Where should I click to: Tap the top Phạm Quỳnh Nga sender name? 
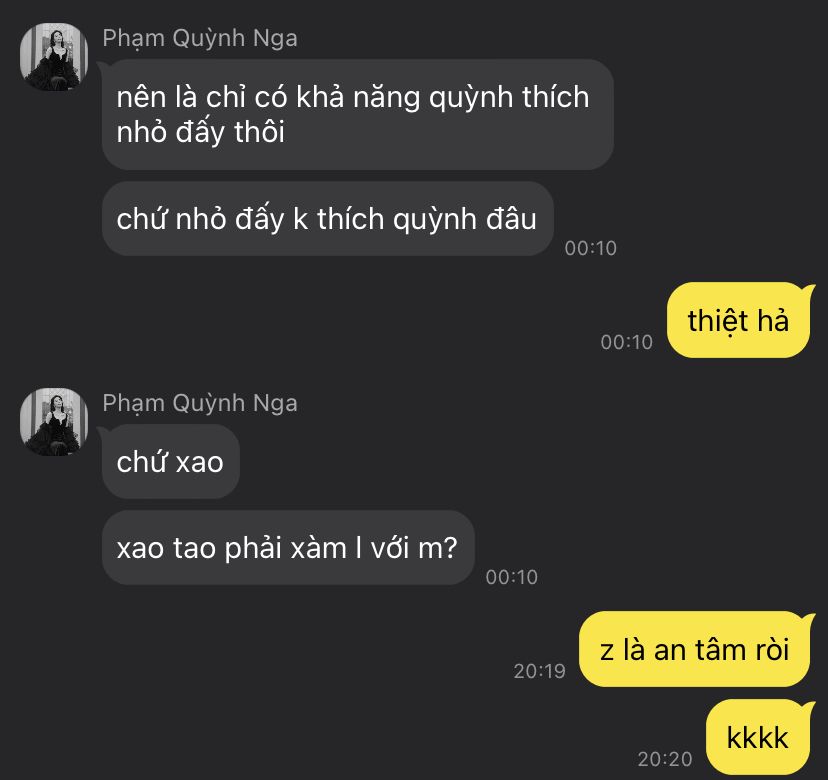(x=200, y=39)
